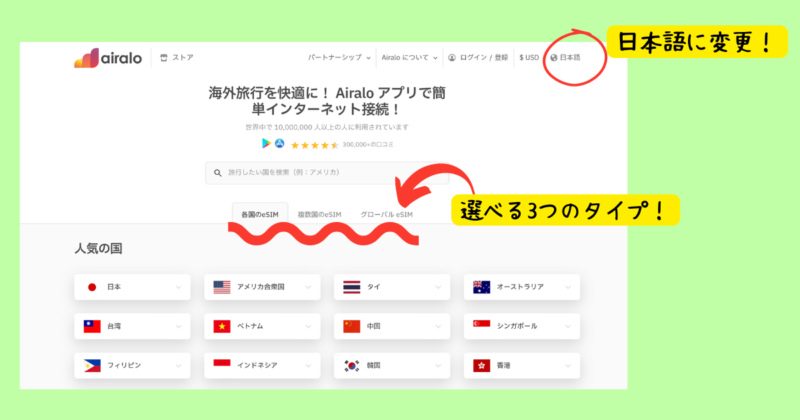Click the country search input field
800x420 pixels.
coord(327,173)
